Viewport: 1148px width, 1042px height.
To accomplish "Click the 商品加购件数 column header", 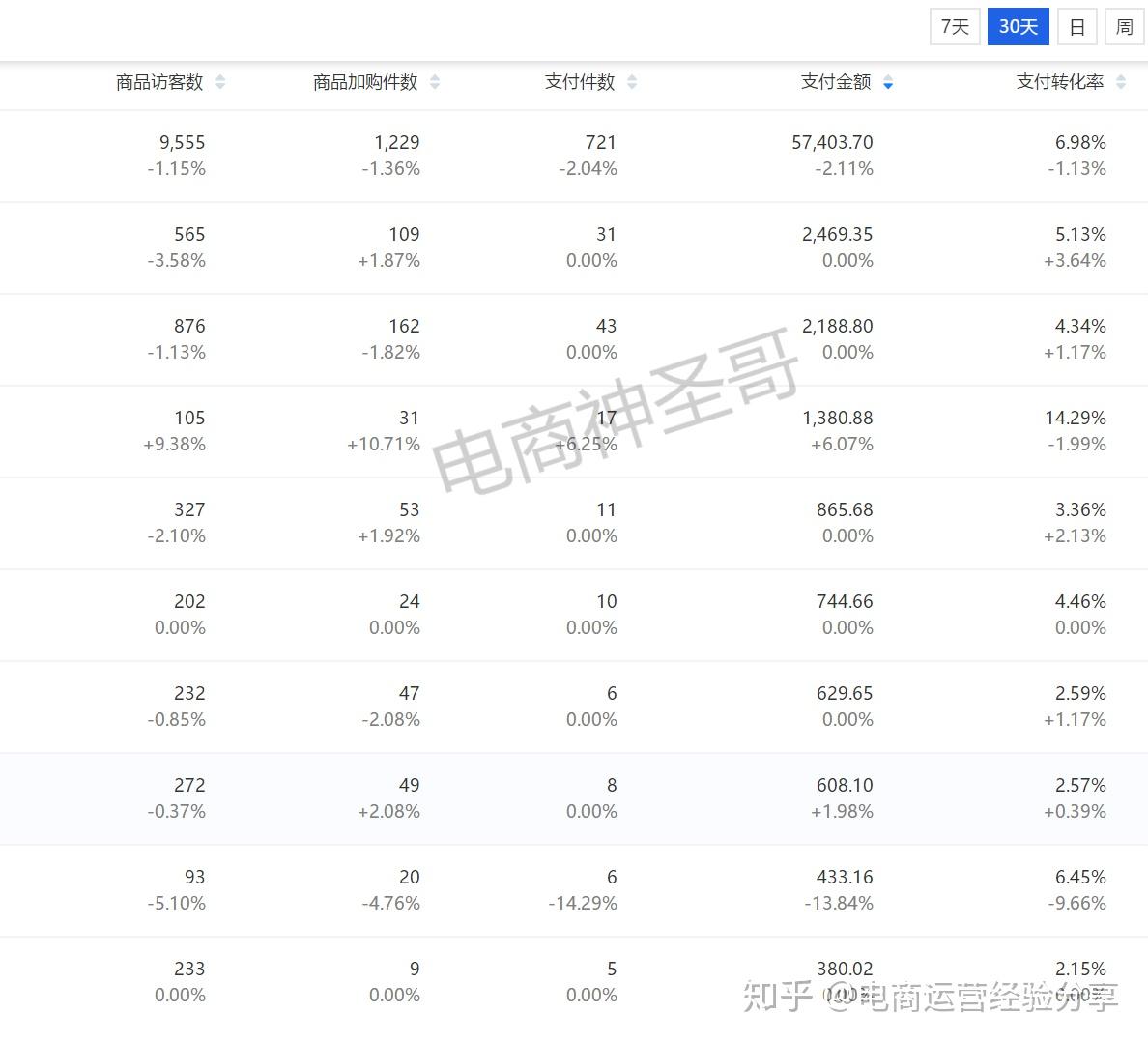I will [x=365, y=82].
